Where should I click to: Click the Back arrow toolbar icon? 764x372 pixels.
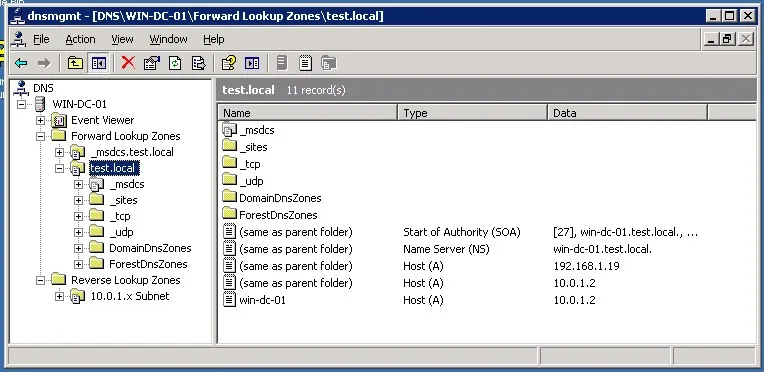[21, 63]
